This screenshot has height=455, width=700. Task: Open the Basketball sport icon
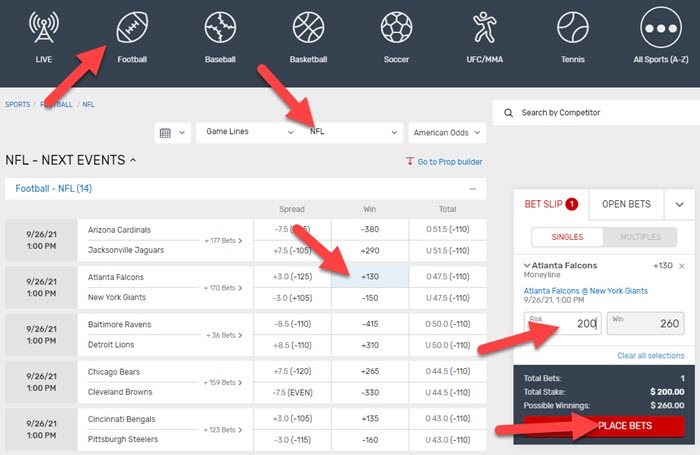coord(308,36)
